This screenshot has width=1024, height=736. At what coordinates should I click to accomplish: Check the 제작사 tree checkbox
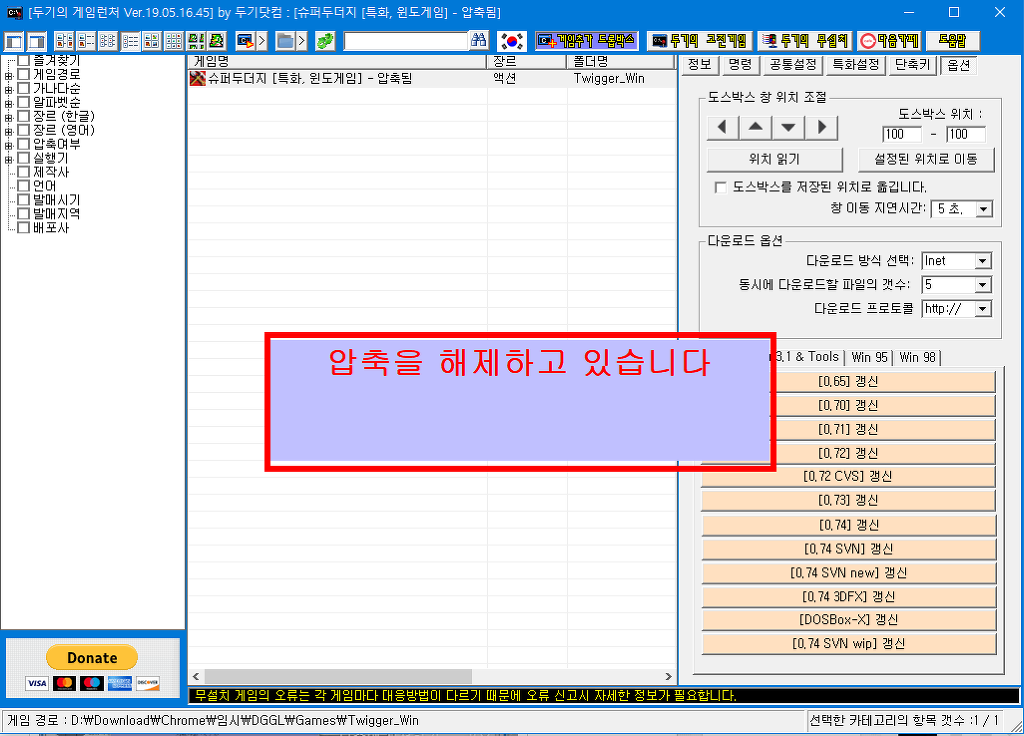(24, 172)
